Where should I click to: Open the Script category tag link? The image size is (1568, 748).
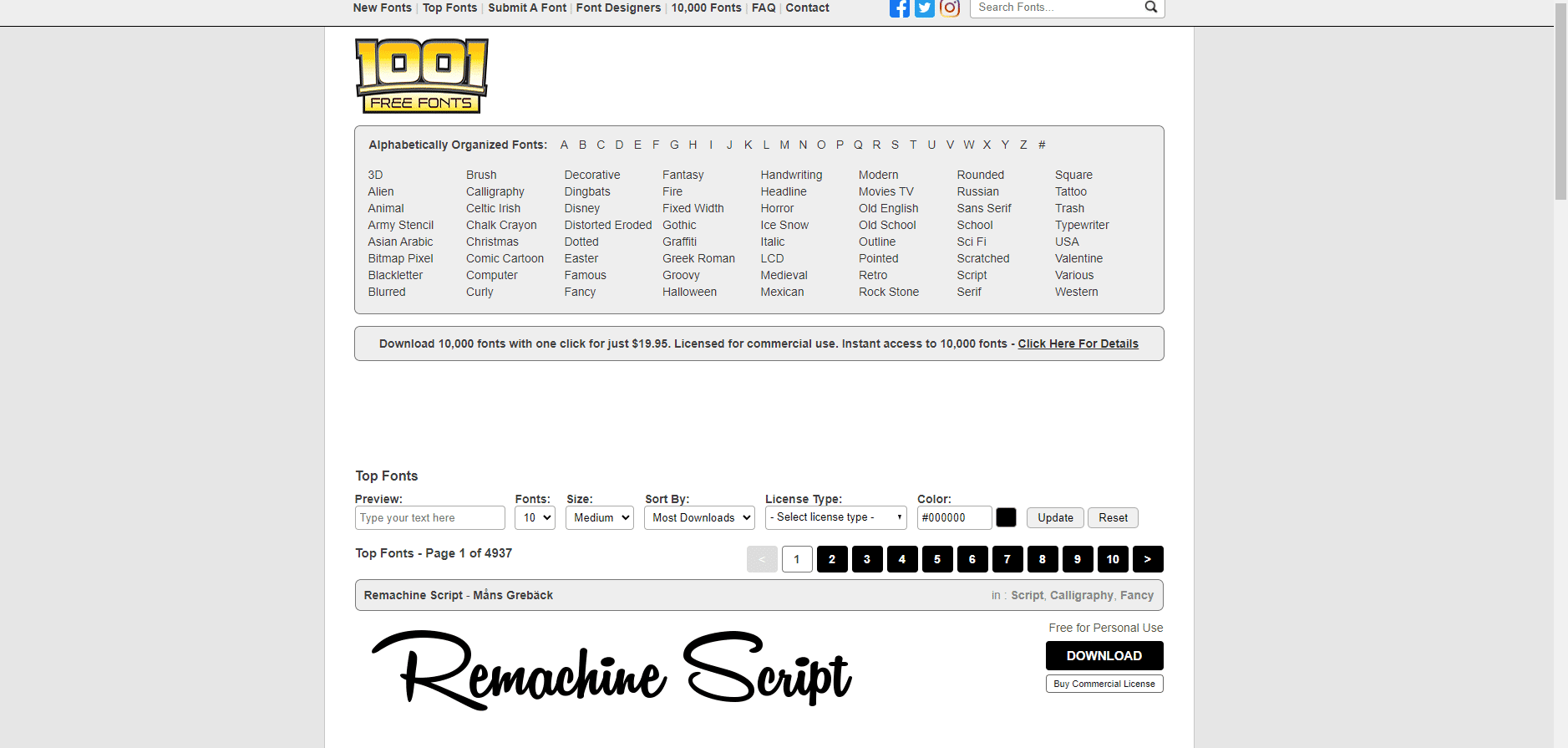(1027, 595)
